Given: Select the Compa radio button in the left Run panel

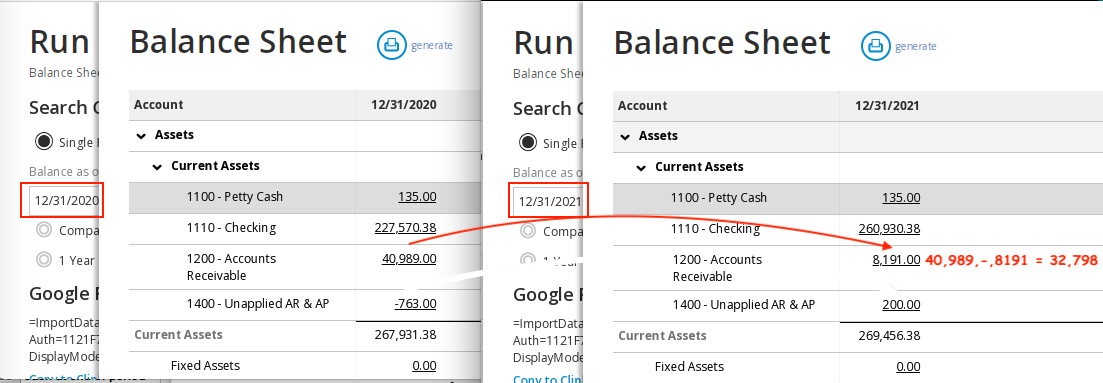Looking at the screenshot, I should 44,230.
